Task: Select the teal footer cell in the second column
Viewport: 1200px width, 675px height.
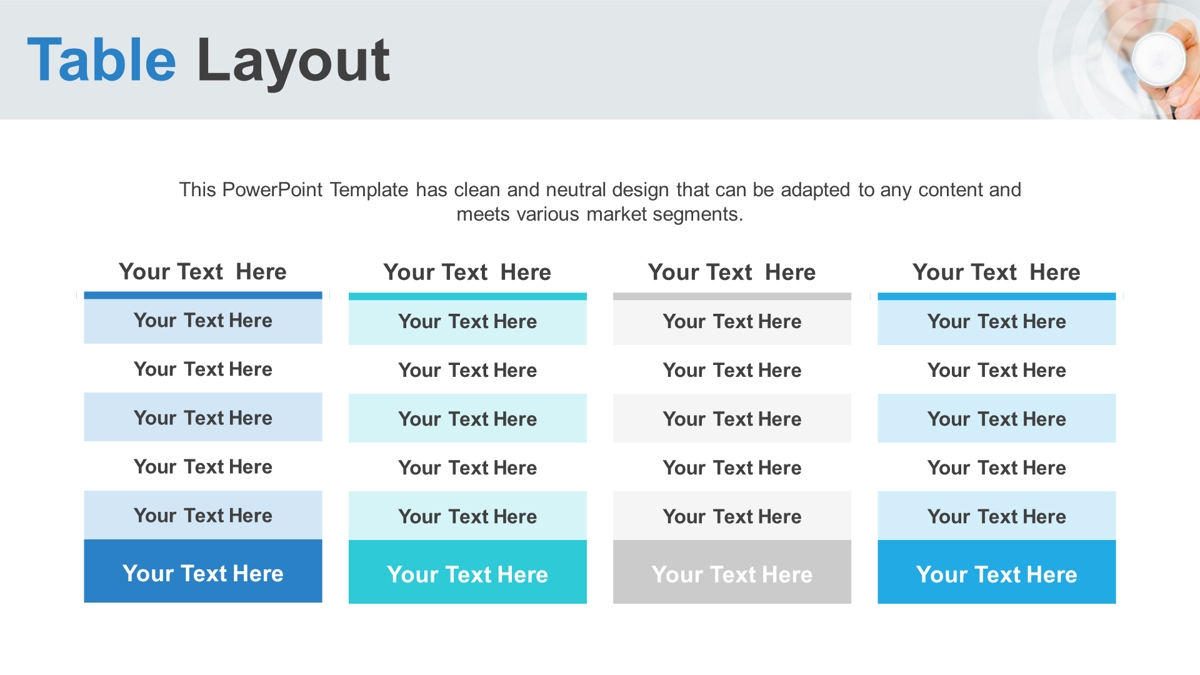Action: [467, 572]
